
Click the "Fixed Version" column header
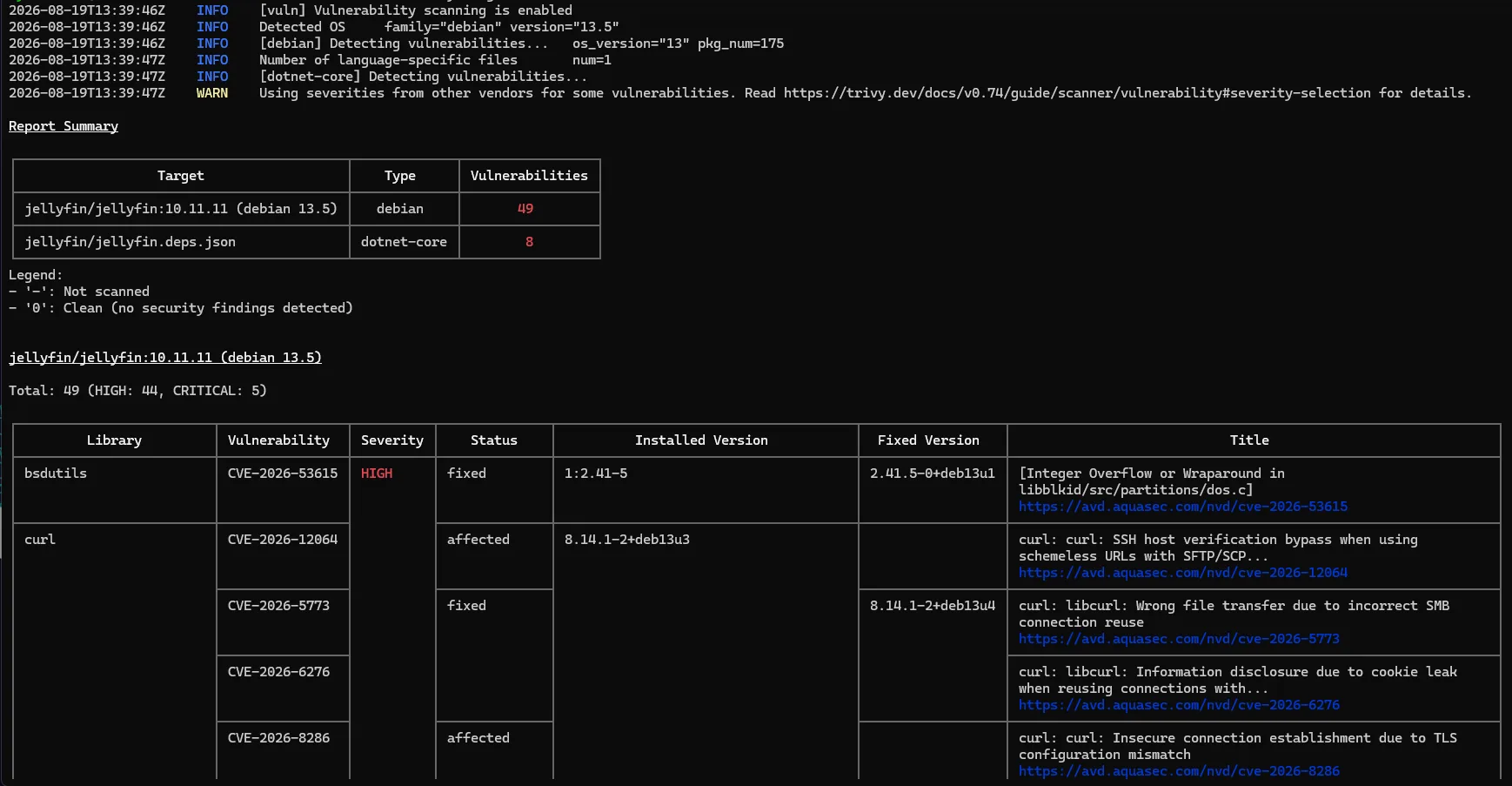(x=928, y=440)
